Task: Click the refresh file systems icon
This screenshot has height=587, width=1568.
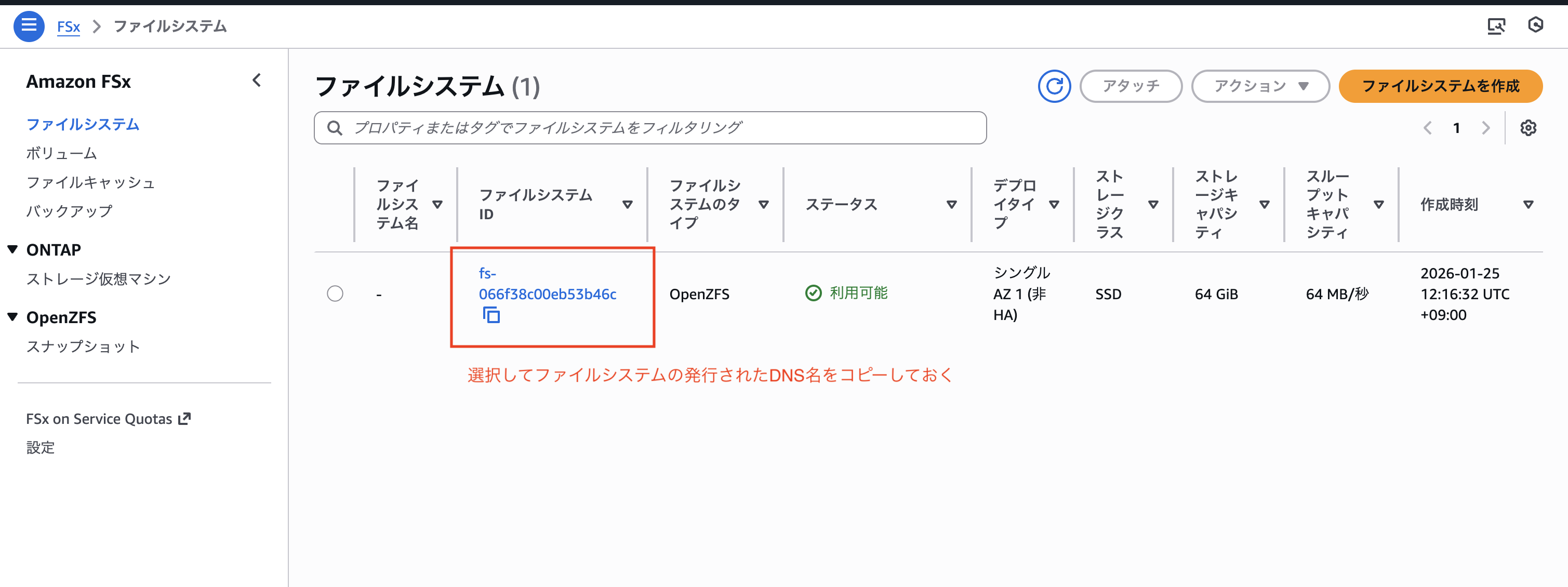Action: coord(1054,86)
